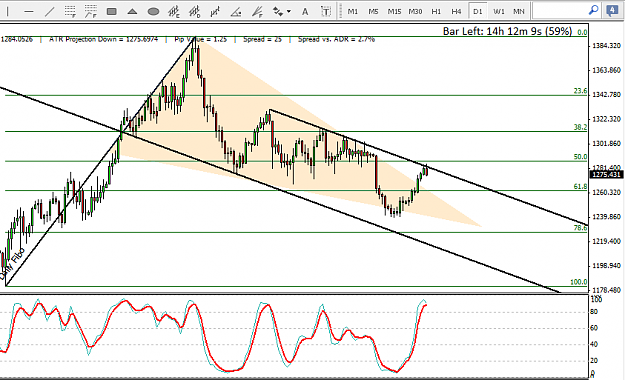Select the diagonal trendline tool
625x380 pixels.
click(x=49, y=12)
